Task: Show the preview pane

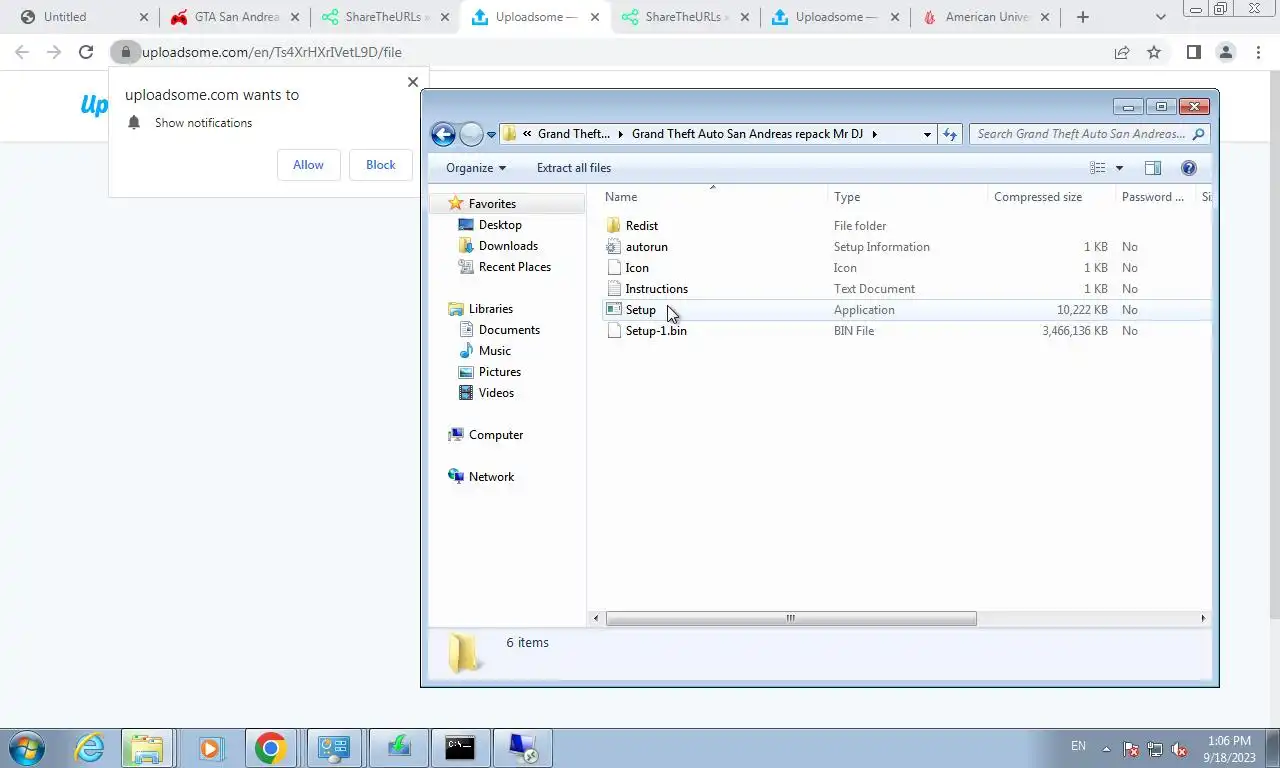Action: (1152, 168)
